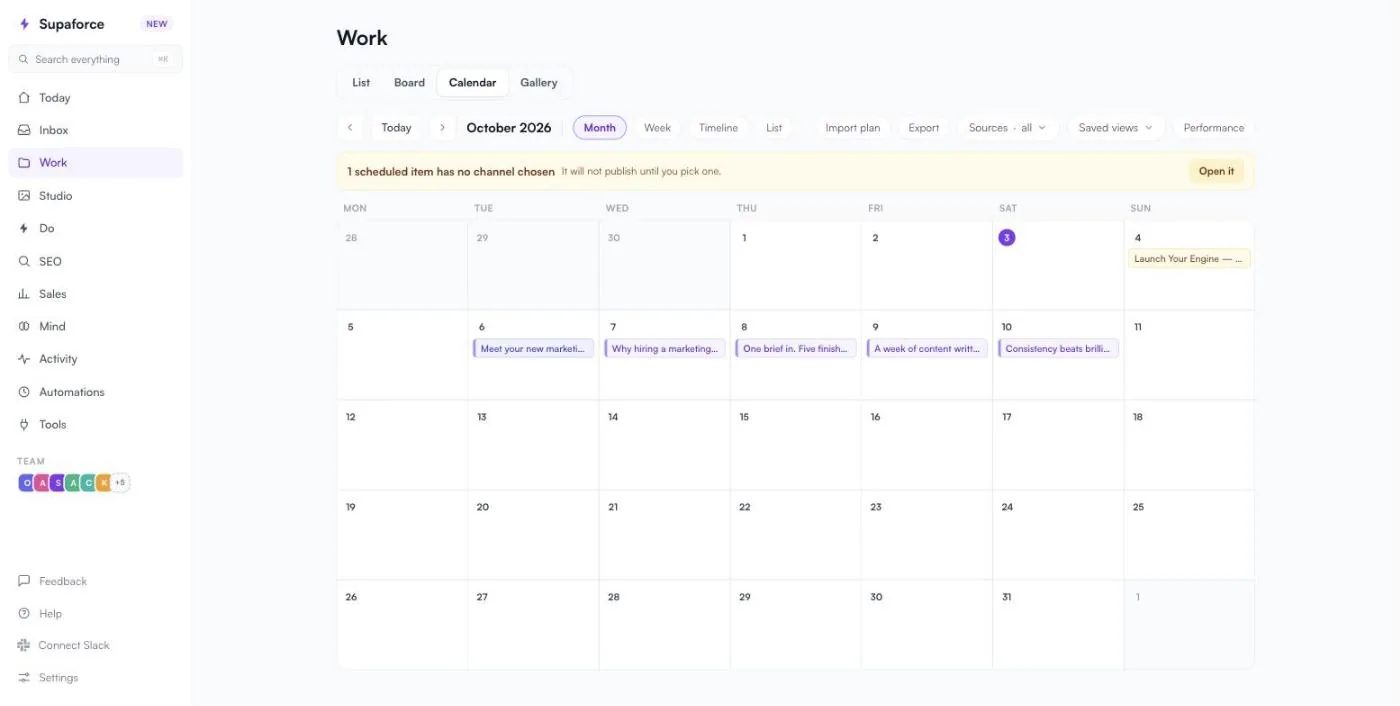1400x706 pixels.
Task: Open Today via its home icon
Action: [x=24, y=98]
